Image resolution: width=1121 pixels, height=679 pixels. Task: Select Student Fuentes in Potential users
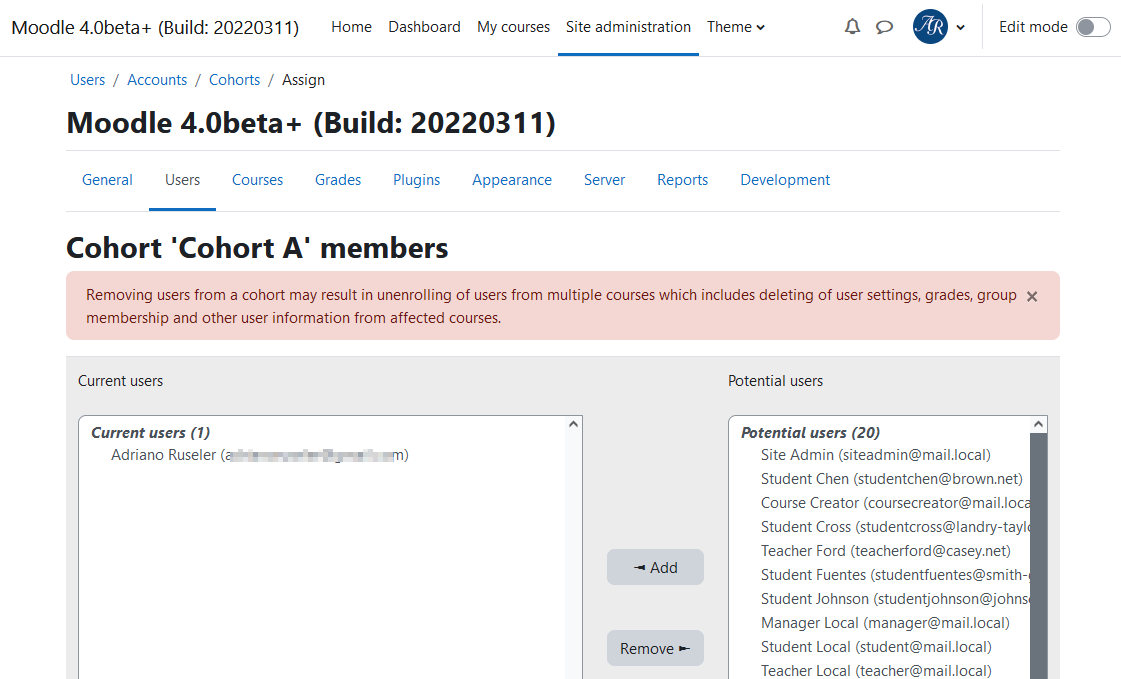click(895, 575)
